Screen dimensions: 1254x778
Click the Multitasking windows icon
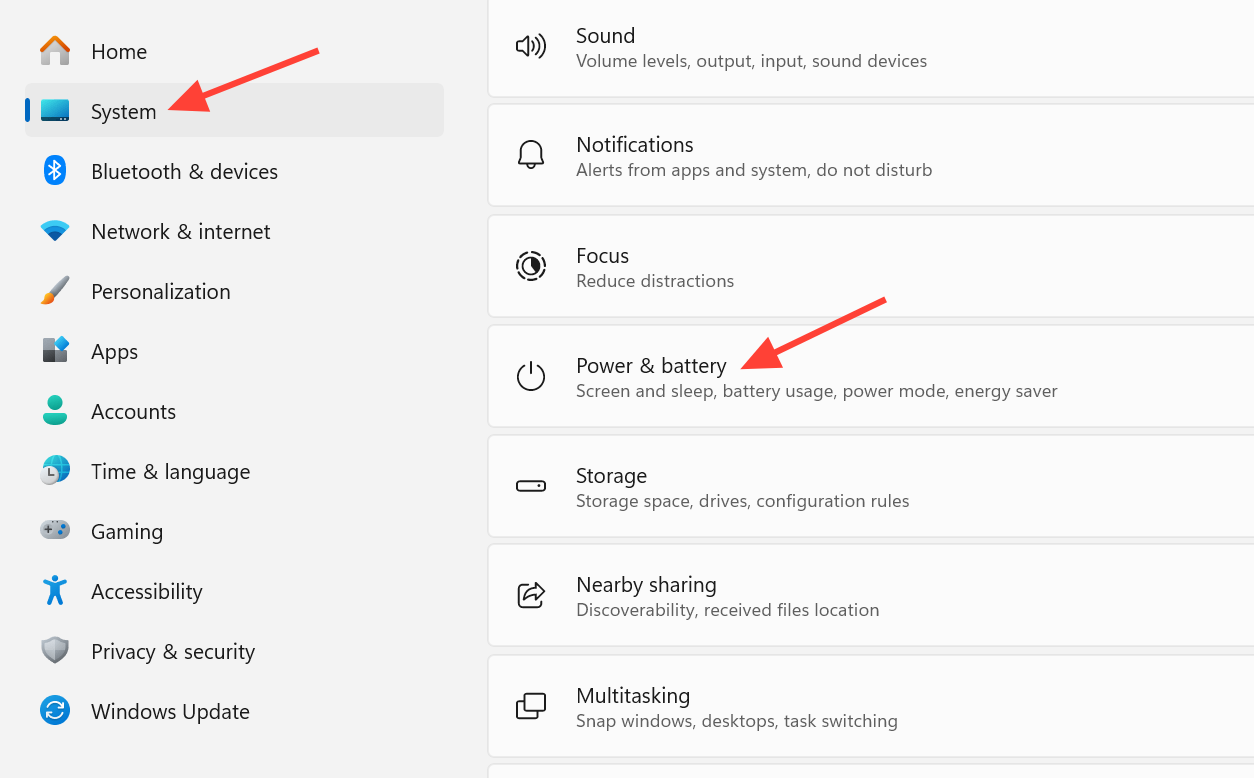click(531, 706)
